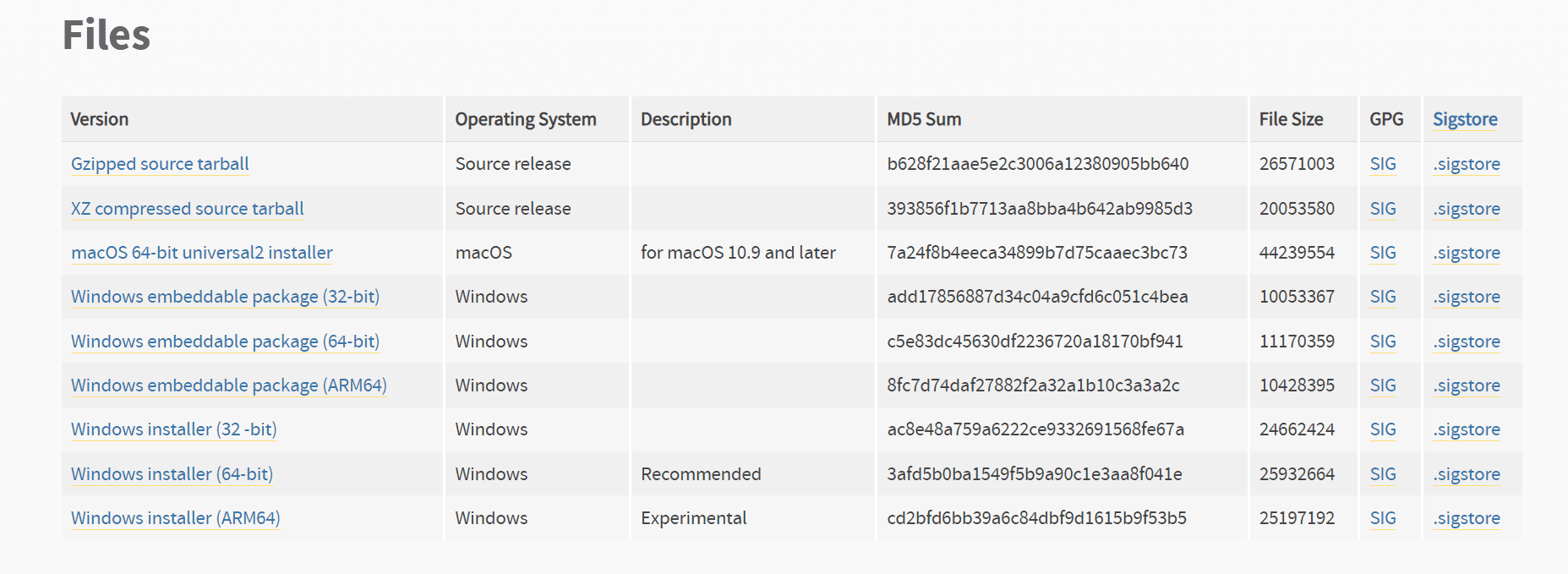1568x574 pixels.
Task: Open the SIG for the XZ compressed tarball
Action: 1382,208
